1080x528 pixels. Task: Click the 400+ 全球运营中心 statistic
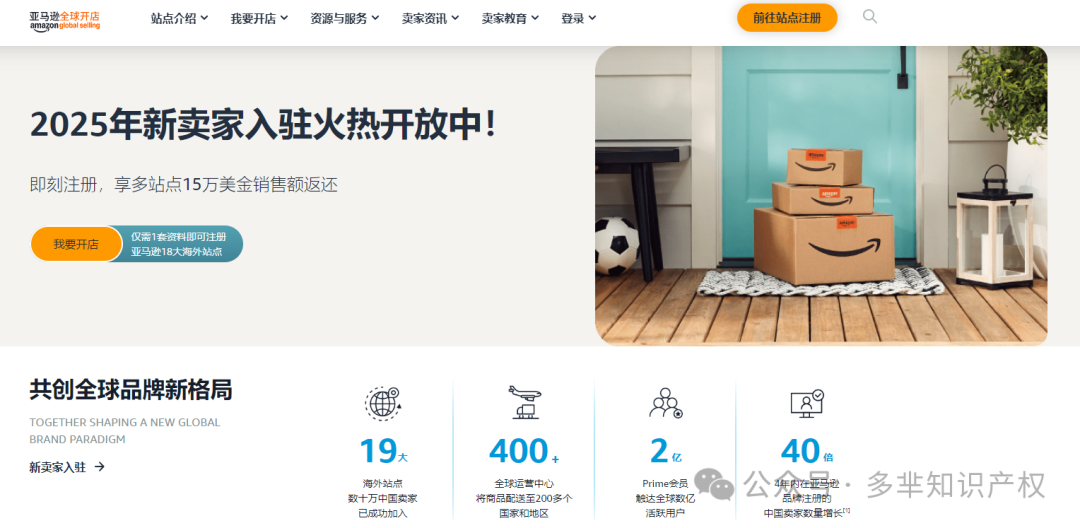click(524, 451)
